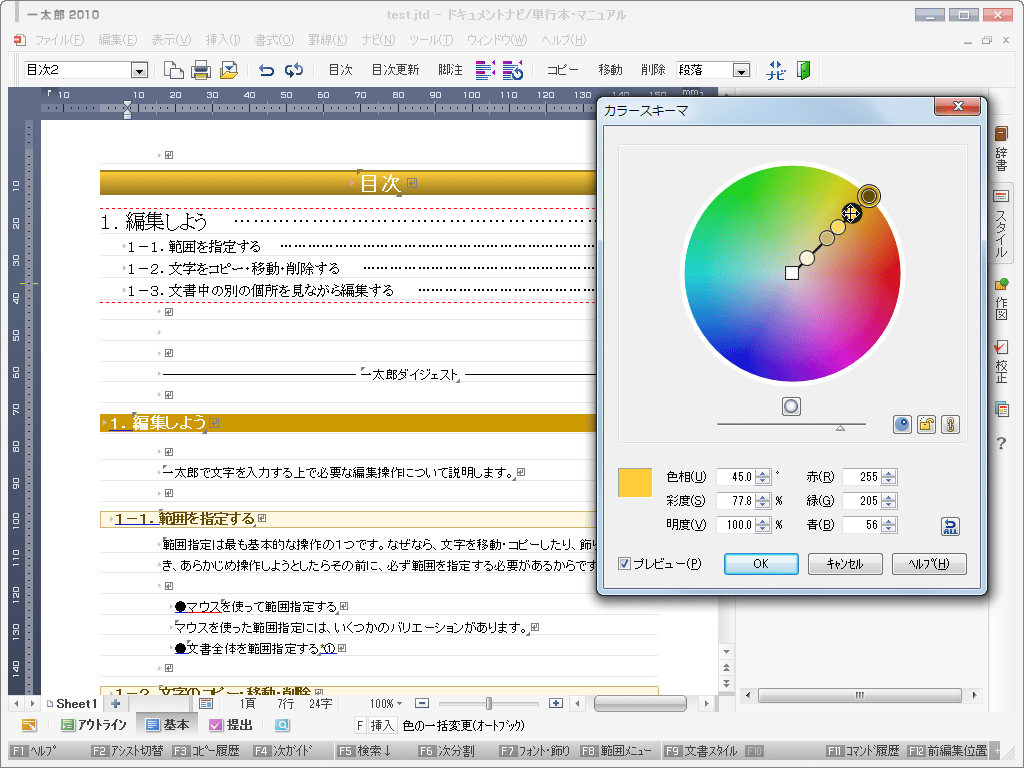Screen dimensions: 1024x768
Task: Click ヘルプ(H) button in color dialog
Action: [x=929, y=564]
